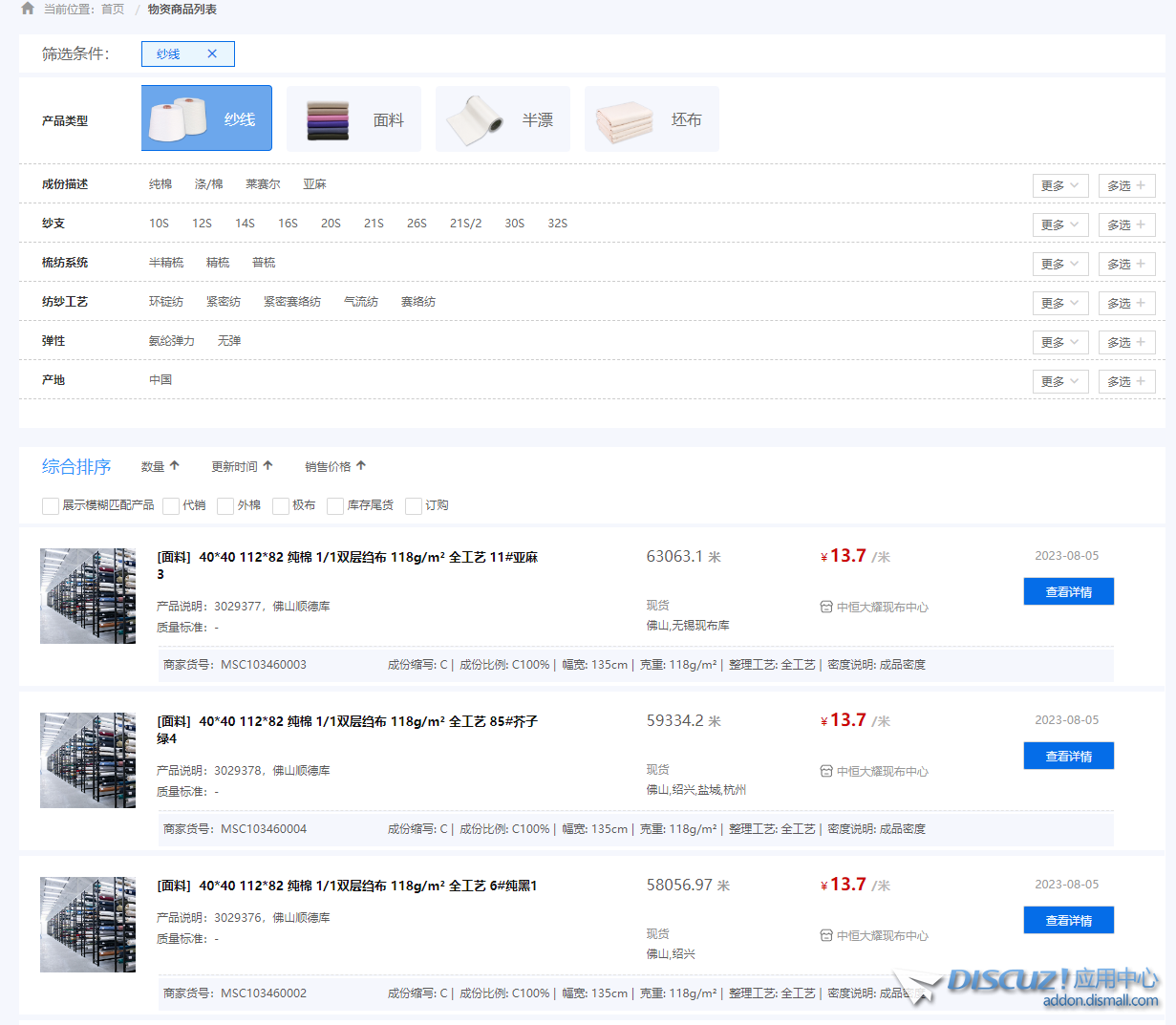The width and height of the screenshot is (1176, 1025).
Task: View details of 11#亚麻 product
Action: pos(1068,591)
